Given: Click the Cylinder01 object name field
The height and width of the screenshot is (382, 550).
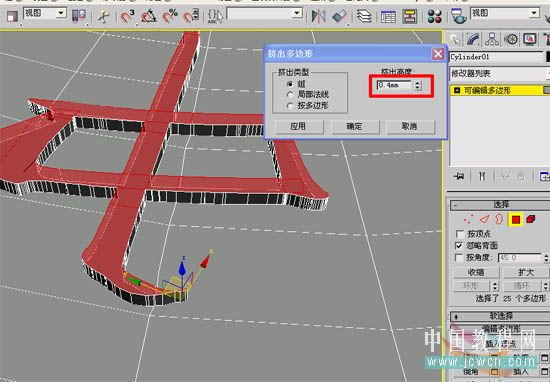Looking at the screenshot, I should 496,57.
